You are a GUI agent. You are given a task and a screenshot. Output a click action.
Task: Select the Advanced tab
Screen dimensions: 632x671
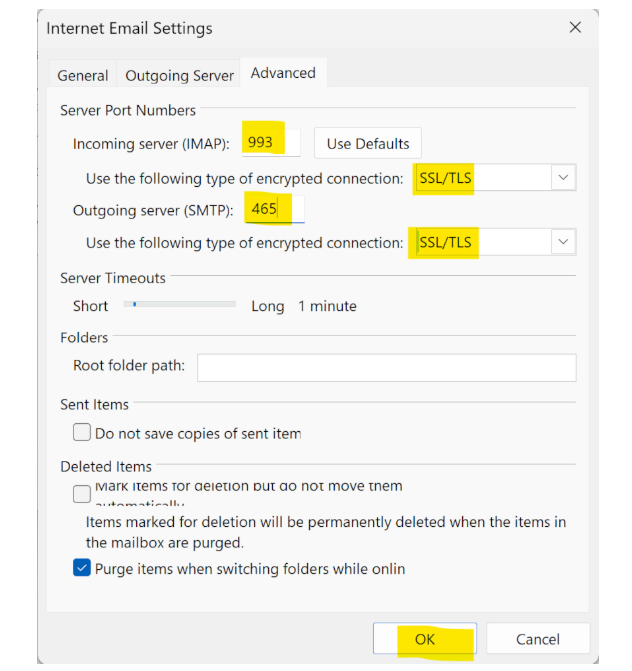tap(283, 73)
